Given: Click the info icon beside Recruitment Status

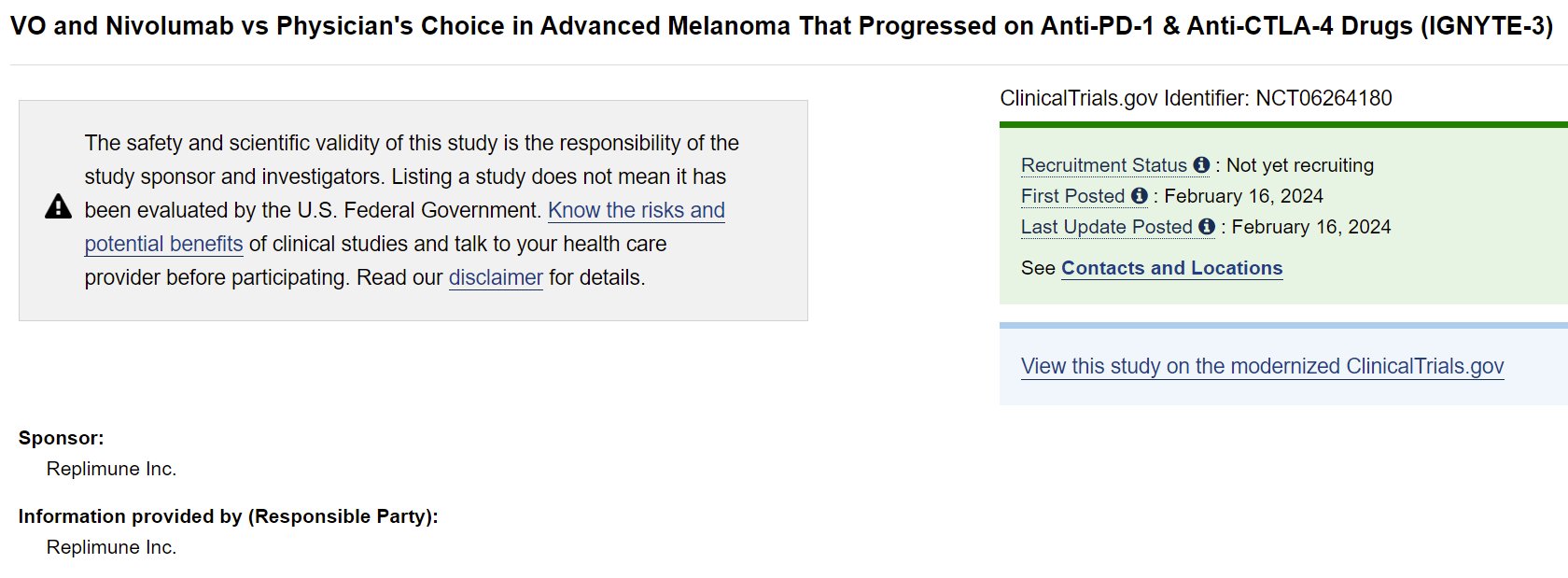Looking at the screenshot, I should (1201, 165).
